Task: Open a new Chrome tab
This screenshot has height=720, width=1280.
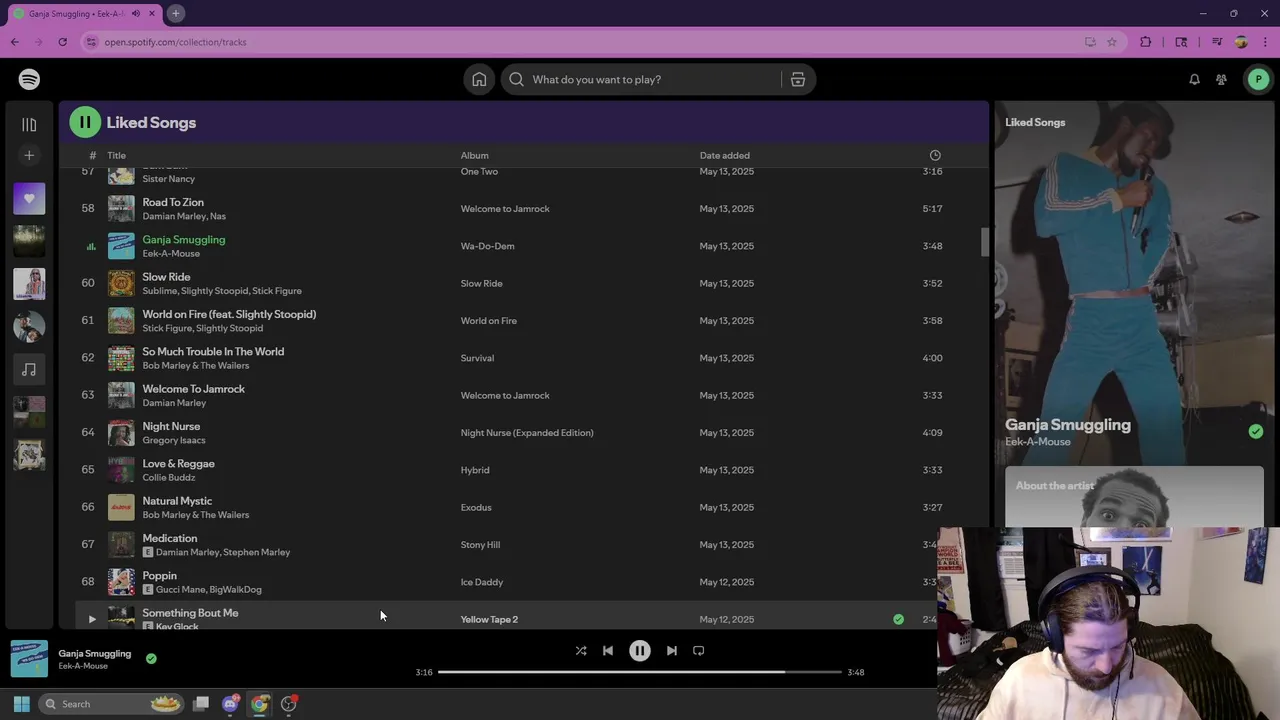Action: click(x=175, y=13)
